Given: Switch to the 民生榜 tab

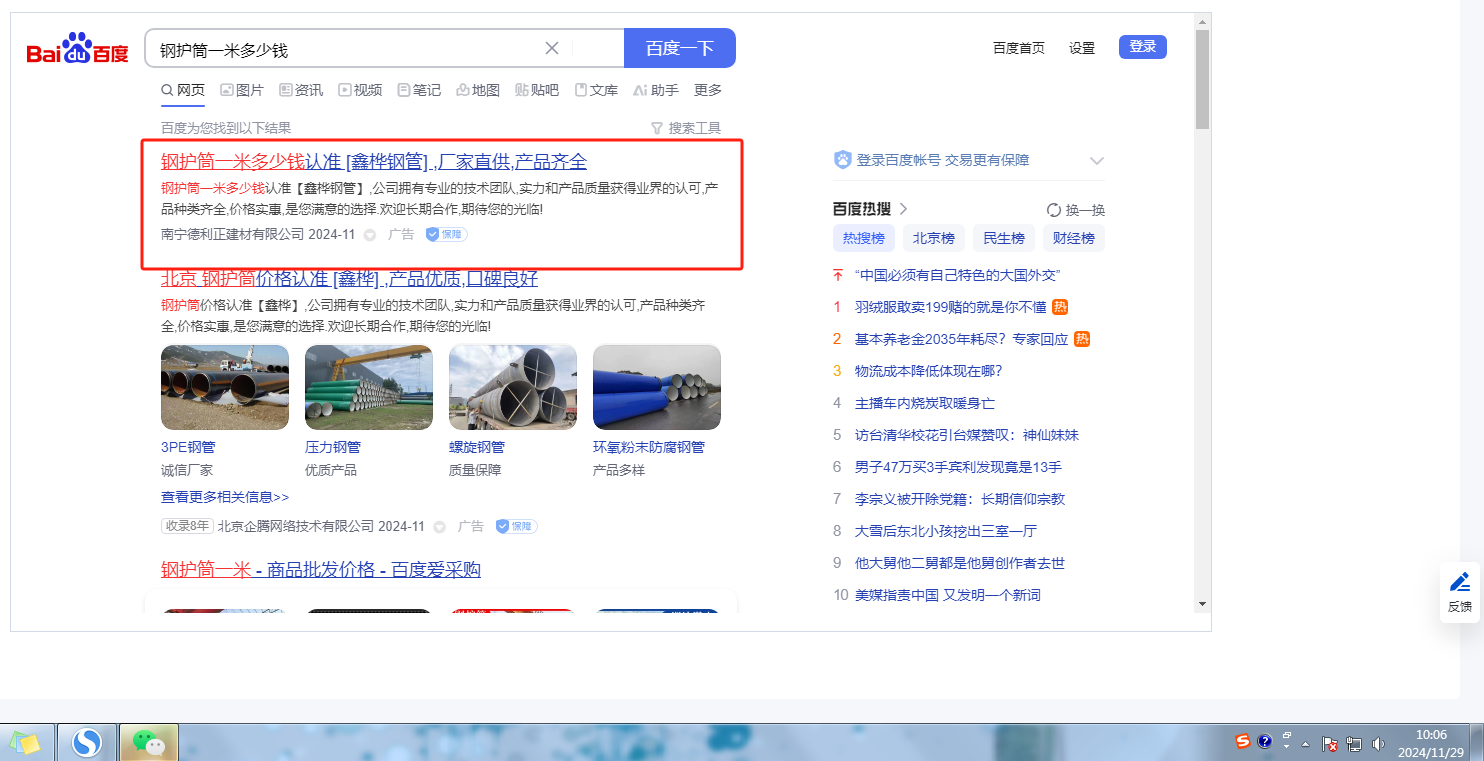Looking at the screenshot, I should point(1004,238).
